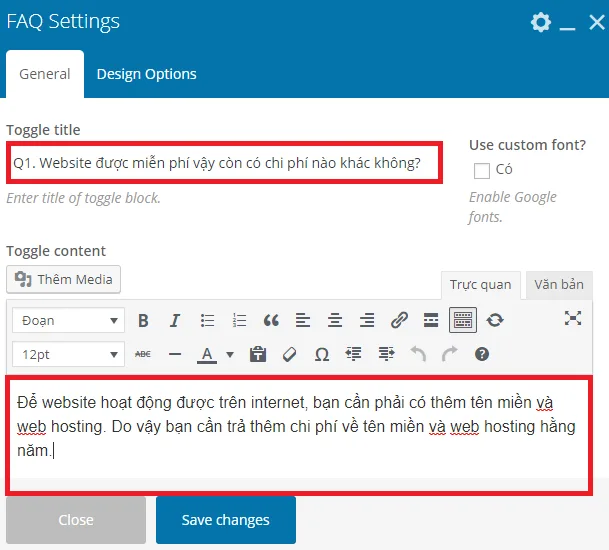Insert a numbered list
609x550 pixels.
pyautogui.click(x=239, y=320)
